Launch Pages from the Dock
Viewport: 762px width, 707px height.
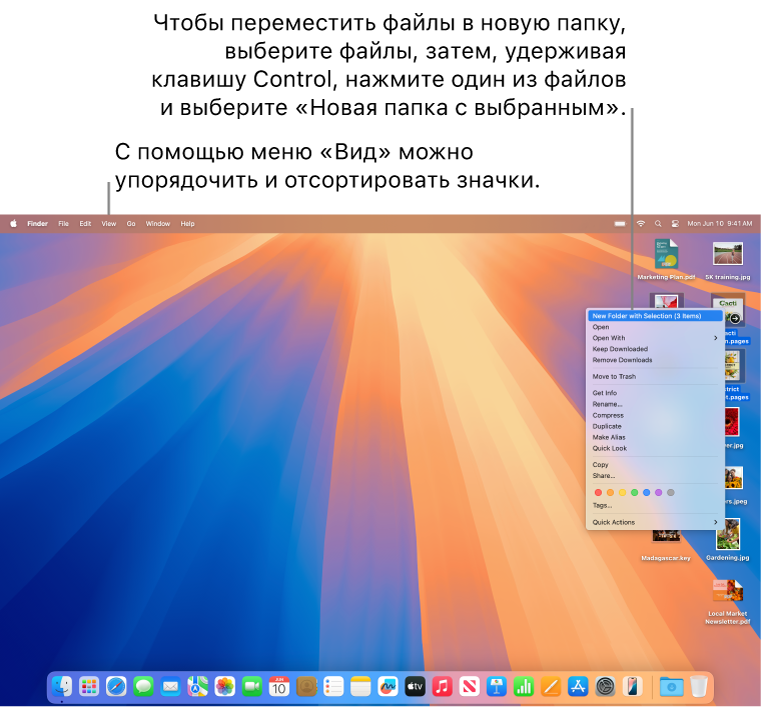click(551, 687)
